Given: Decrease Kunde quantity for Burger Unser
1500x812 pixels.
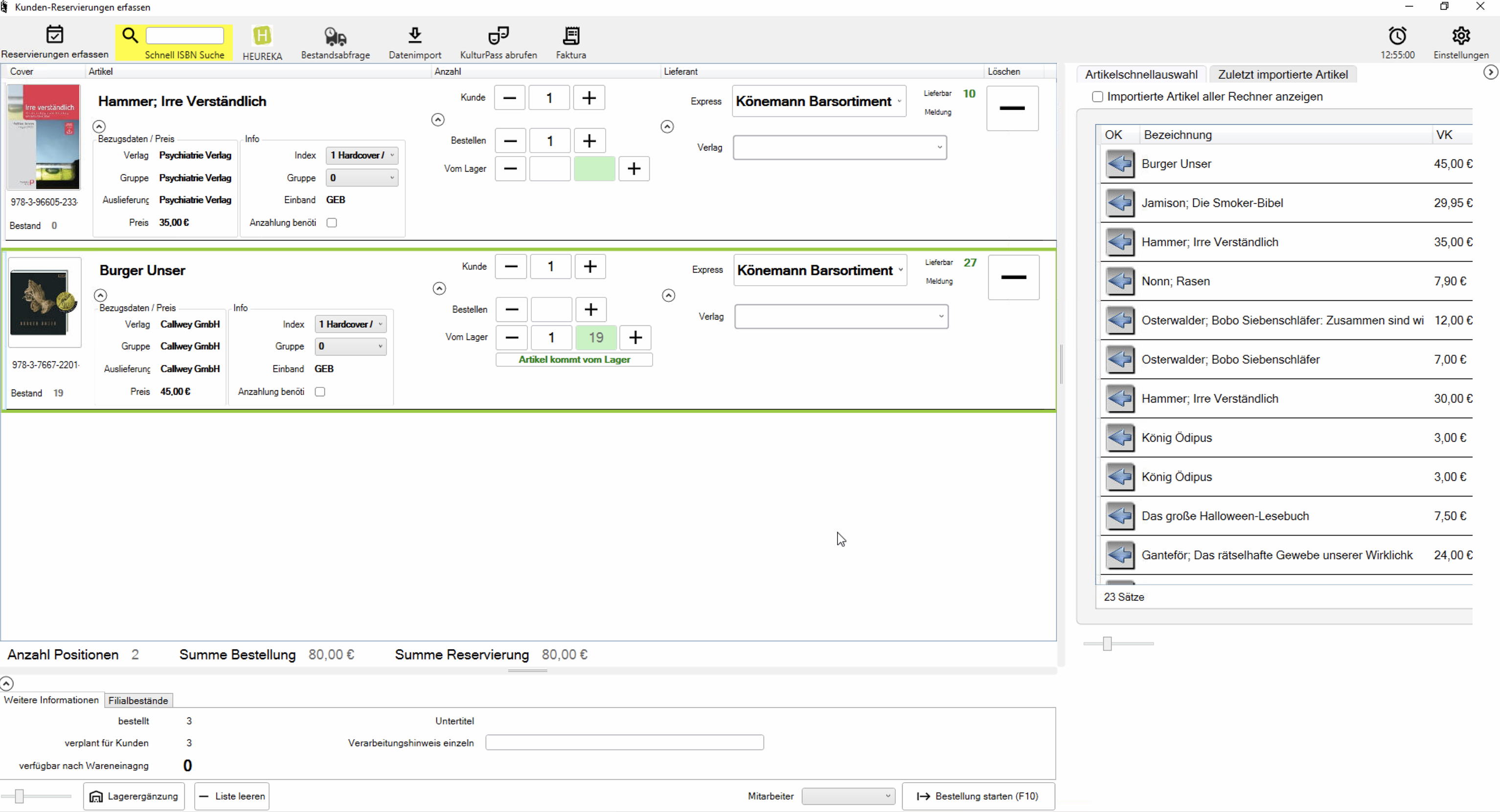Looking at the screenshot, I should coord(511,267).
